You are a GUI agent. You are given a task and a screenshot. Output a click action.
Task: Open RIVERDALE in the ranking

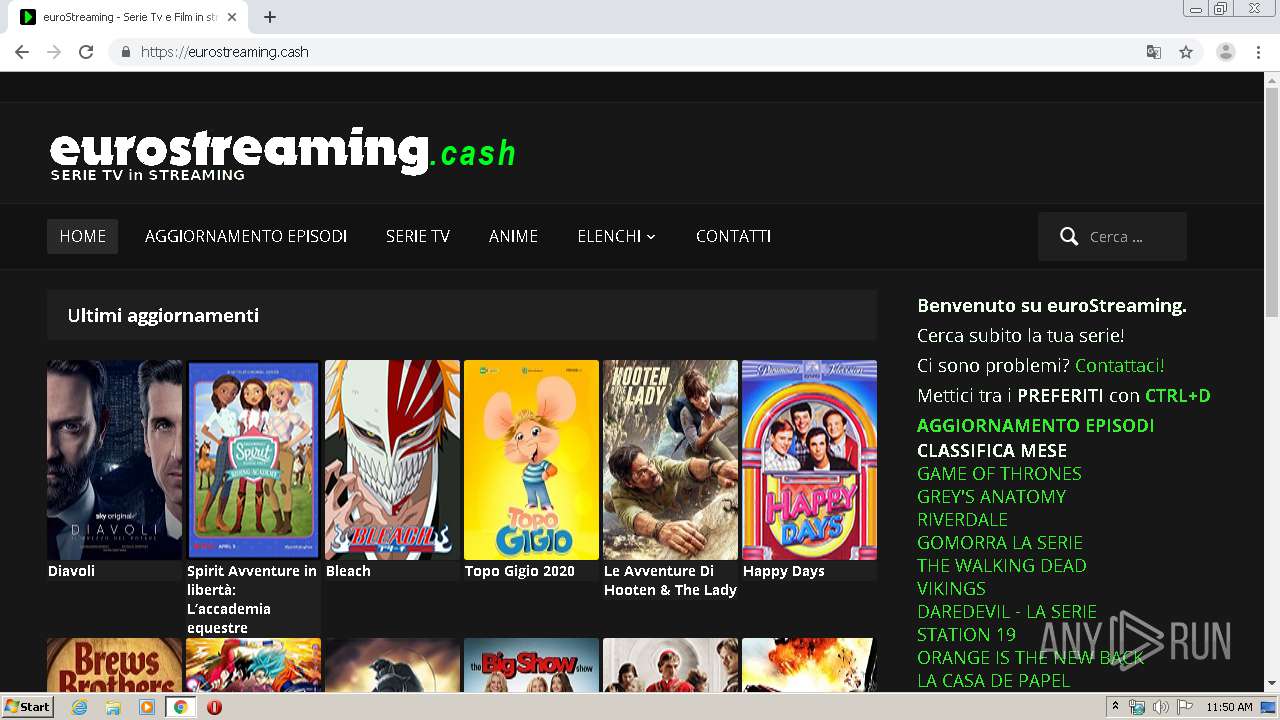[x=962, y=519]
